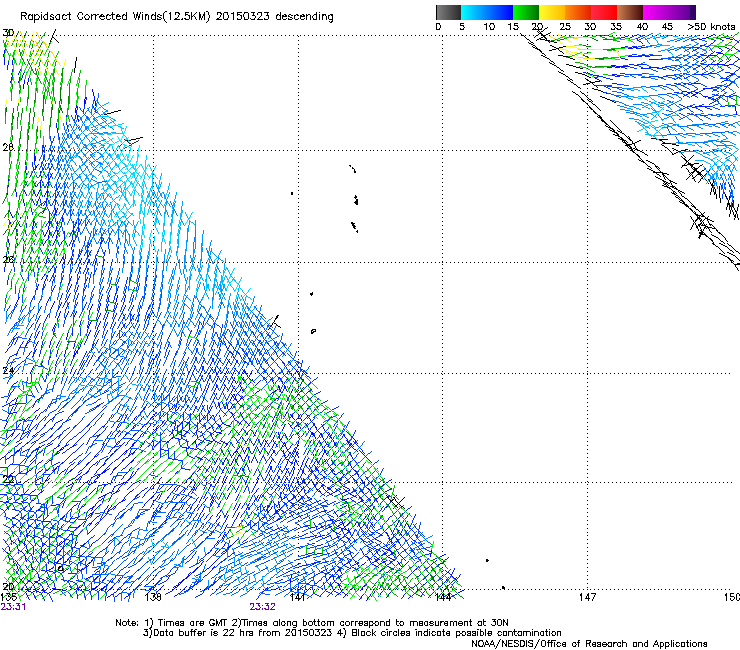
Task: Click the dark purple 45-50 knots swatch
Action: click(x=682, y=12)
